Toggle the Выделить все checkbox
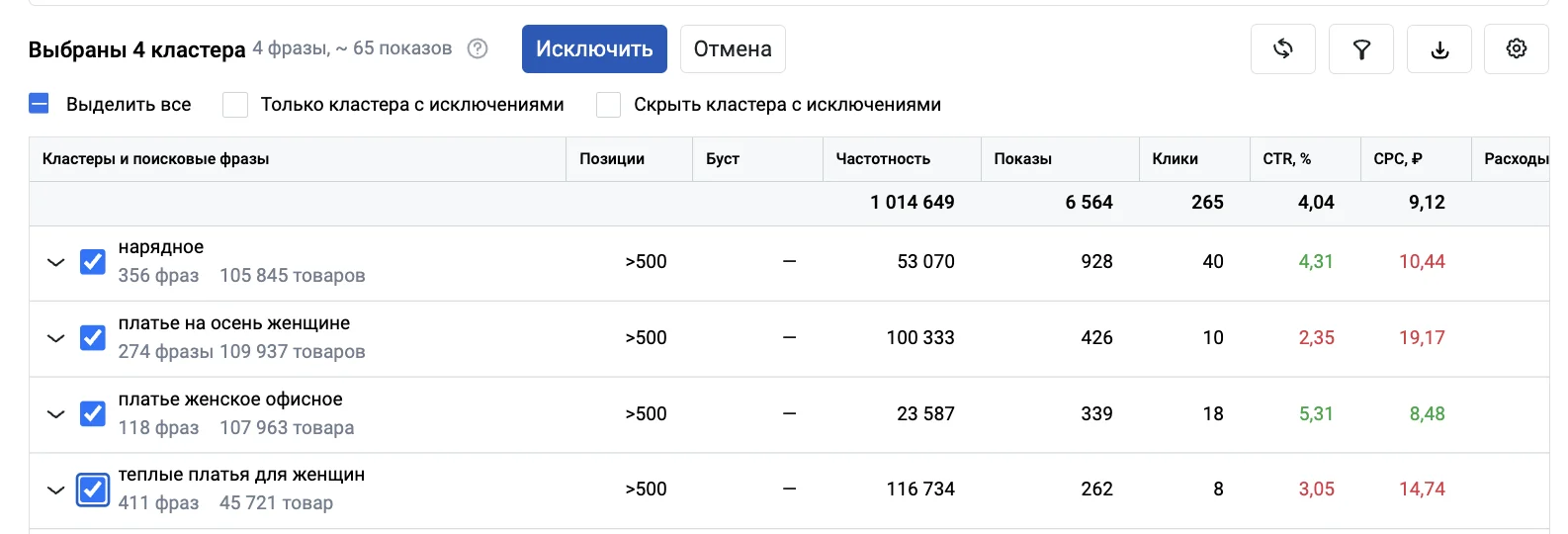1568x534 pixels. click(40, 104)
